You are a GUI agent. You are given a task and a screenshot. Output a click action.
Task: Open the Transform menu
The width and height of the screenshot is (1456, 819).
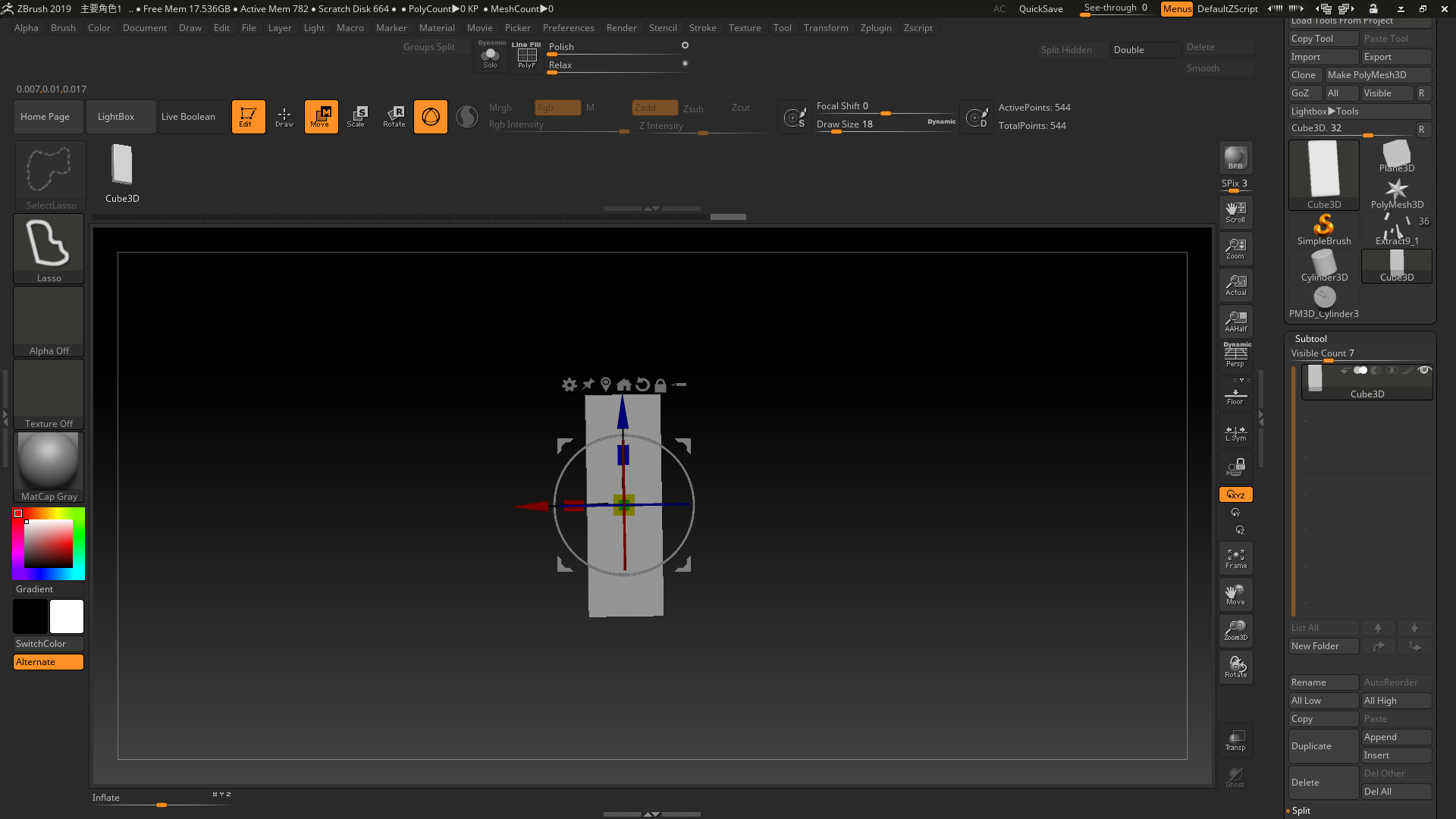click(x=826, y=28)
